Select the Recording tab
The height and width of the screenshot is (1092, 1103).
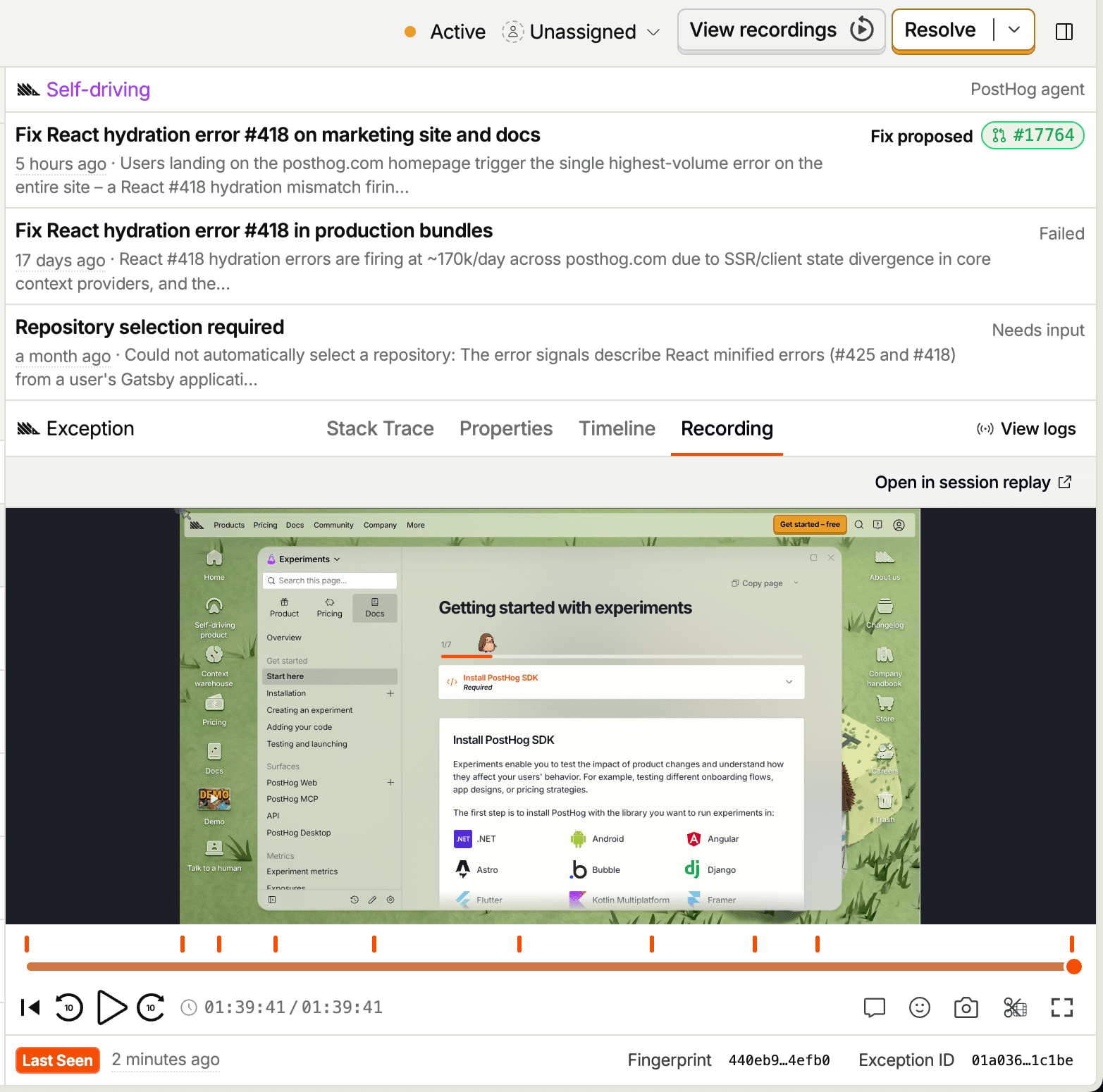(x=727, y=428)
